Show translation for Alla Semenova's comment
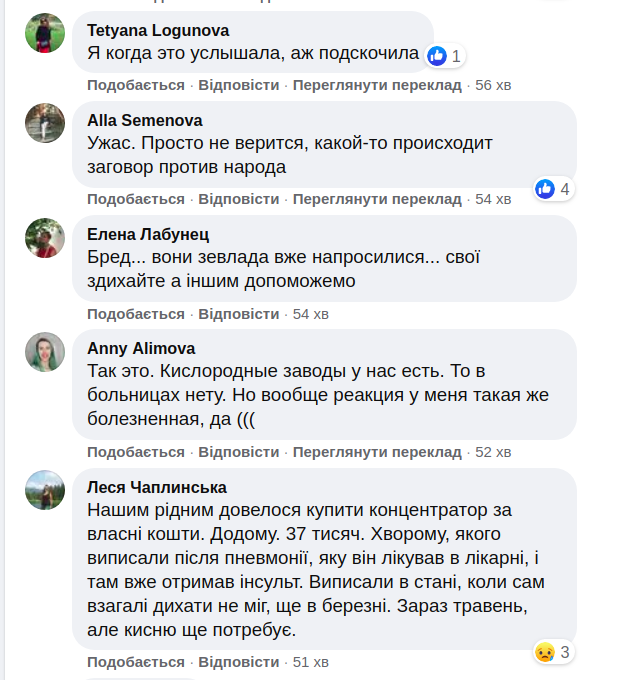627x680 pixels. point(377,199)
